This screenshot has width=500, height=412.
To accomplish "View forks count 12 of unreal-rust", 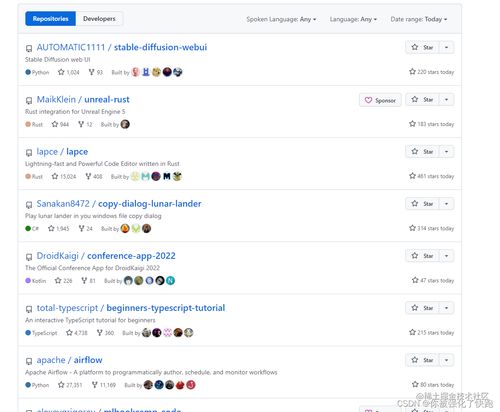I will click(x=85, y=124).
